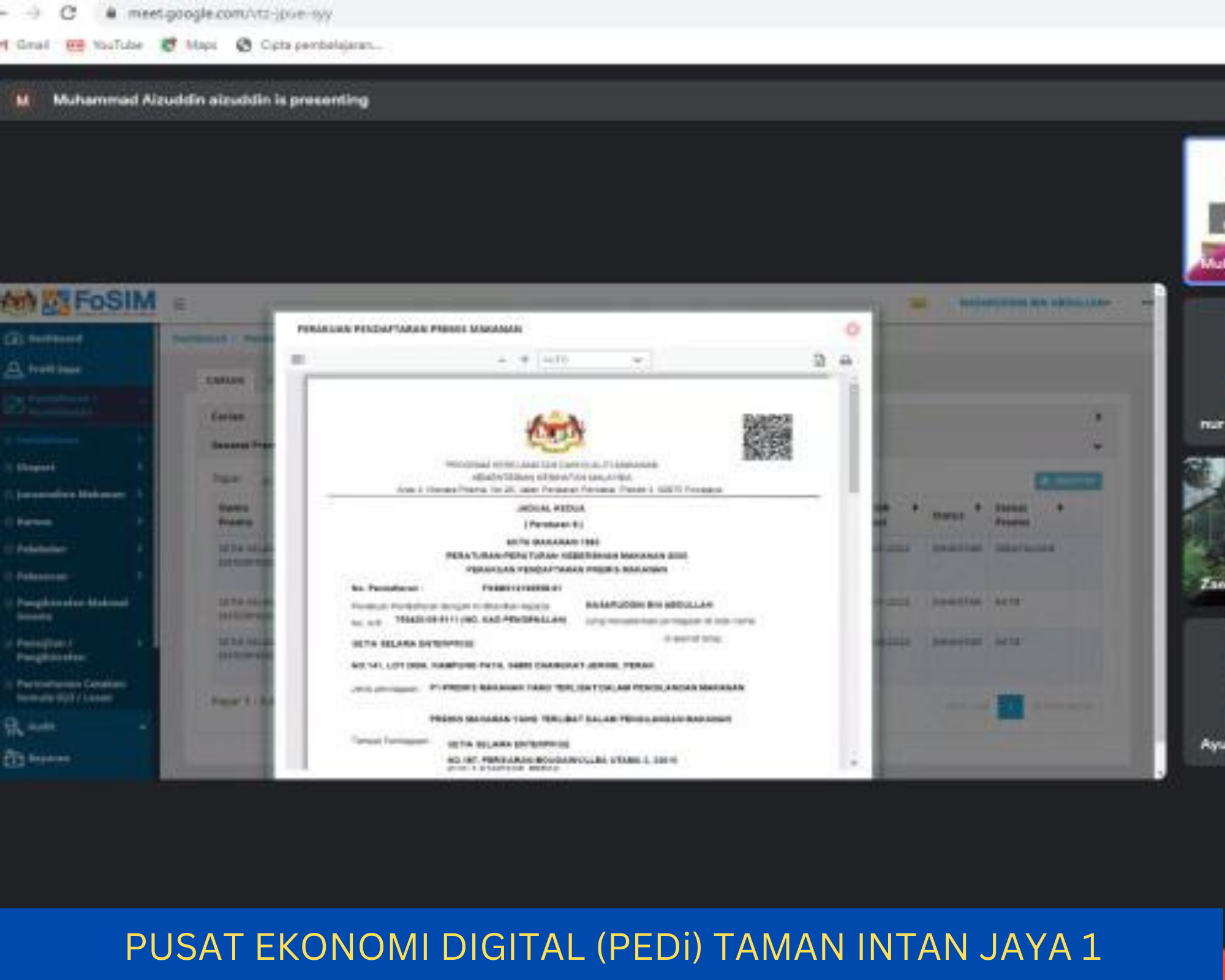Open Laporan in the sidebar

(38, 758)
